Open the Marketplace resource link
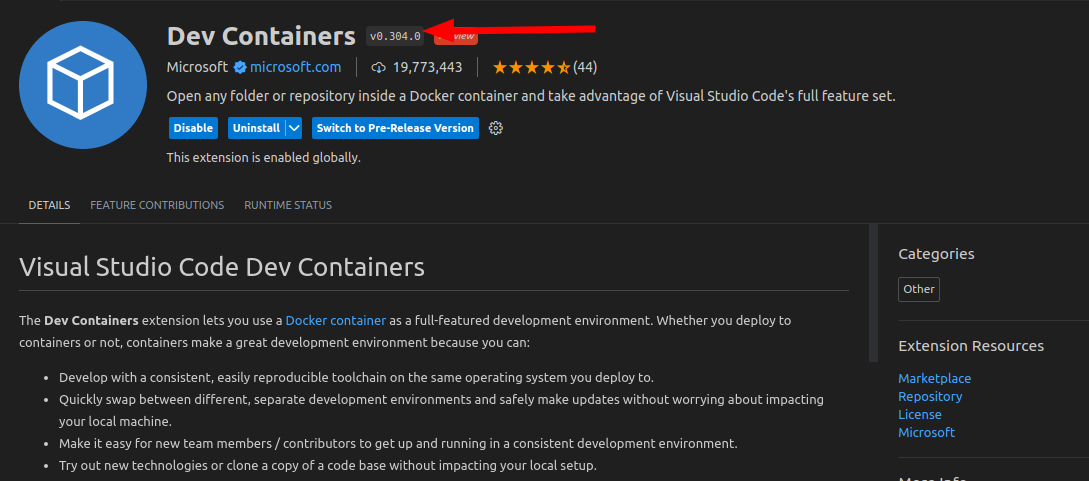The width and height of the screenshot is (1089, 481). (934, 379)
